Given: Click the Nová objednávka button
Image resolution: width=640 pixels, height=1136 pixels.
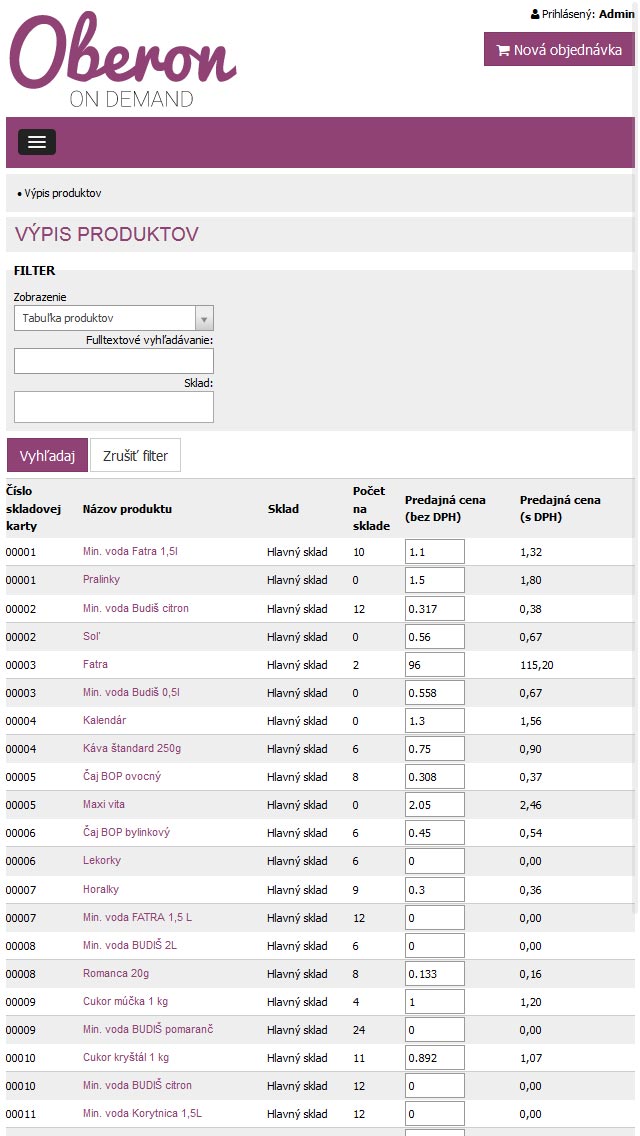Looking at the screenshot, I should pyautogui.click(x=559, y=49).
